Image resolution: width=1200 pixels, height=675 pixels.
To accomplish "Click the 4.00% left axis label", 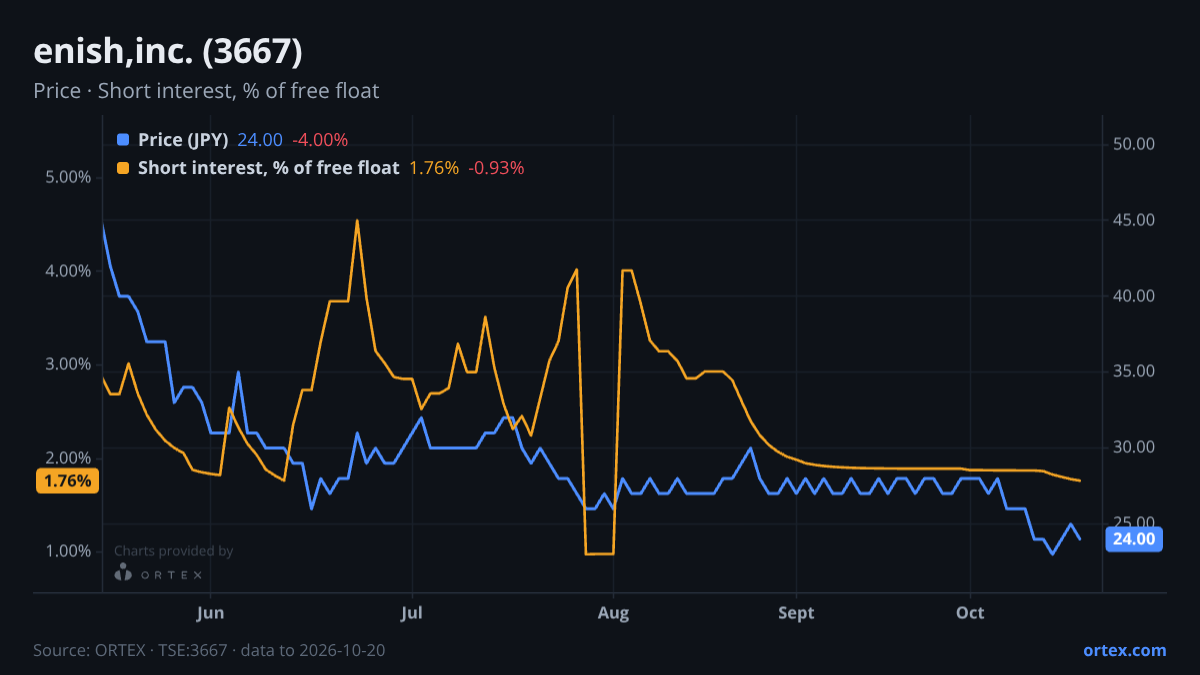I will 68,271.
